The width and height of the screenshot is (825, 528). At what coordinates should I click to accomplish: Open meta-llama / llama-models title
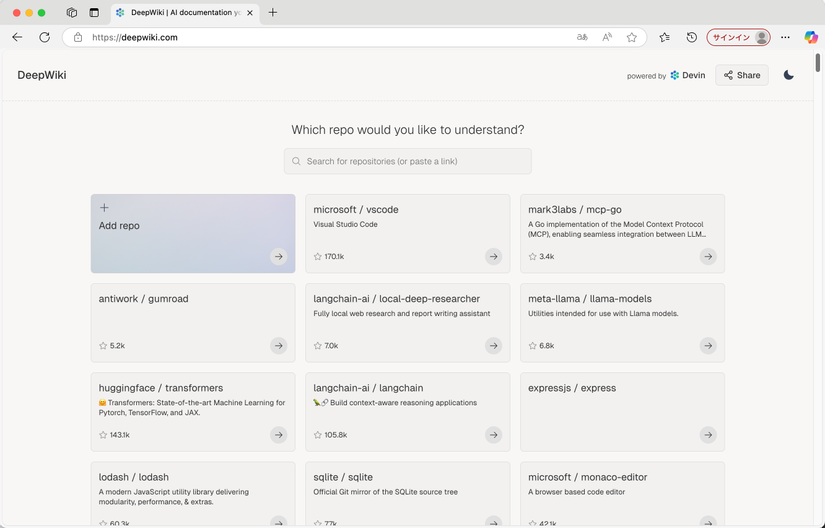(x=590, y=299)
